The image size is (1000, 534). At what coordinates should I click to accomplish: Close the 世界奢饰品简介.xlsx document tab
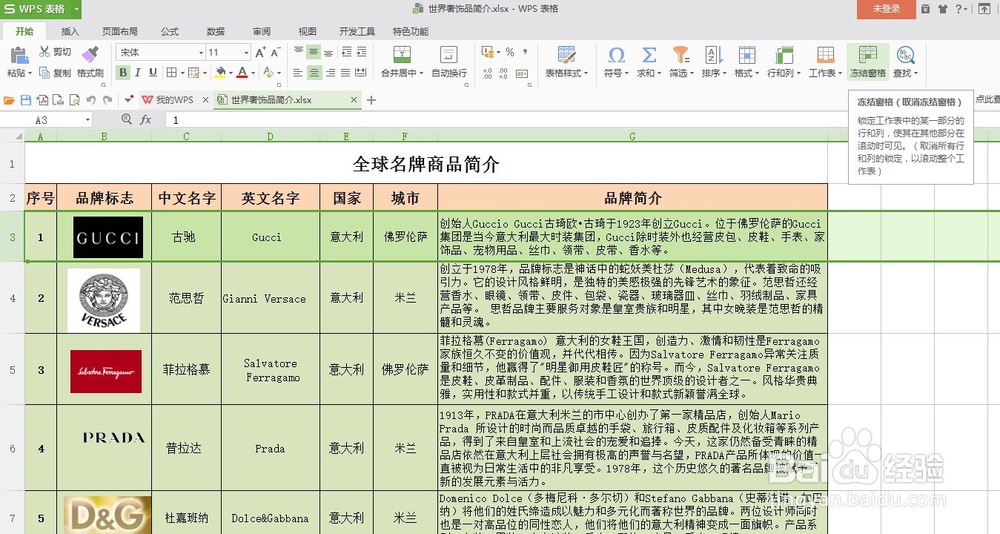354,100
